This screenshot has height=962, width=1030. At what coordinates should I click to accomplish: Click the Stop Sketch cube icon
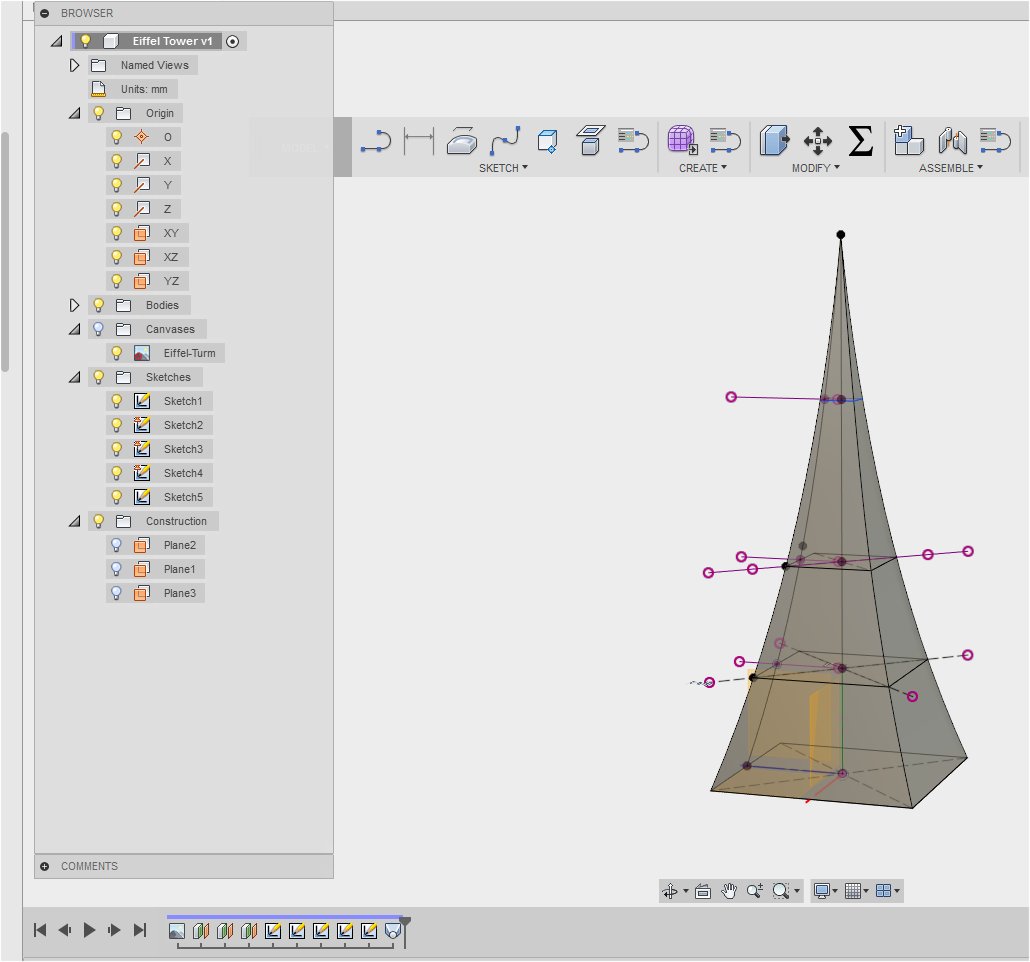pyautogui.click(x=547, y=141)
